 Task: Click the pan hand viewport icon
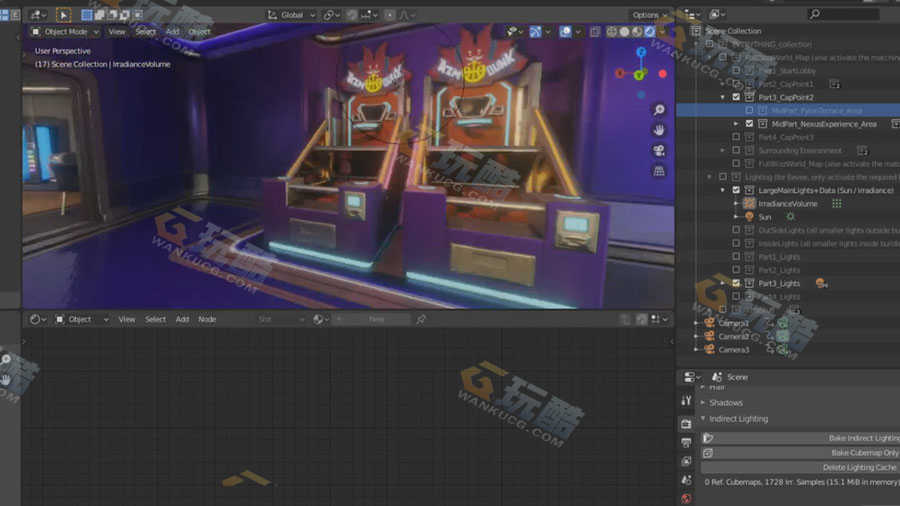659,130
